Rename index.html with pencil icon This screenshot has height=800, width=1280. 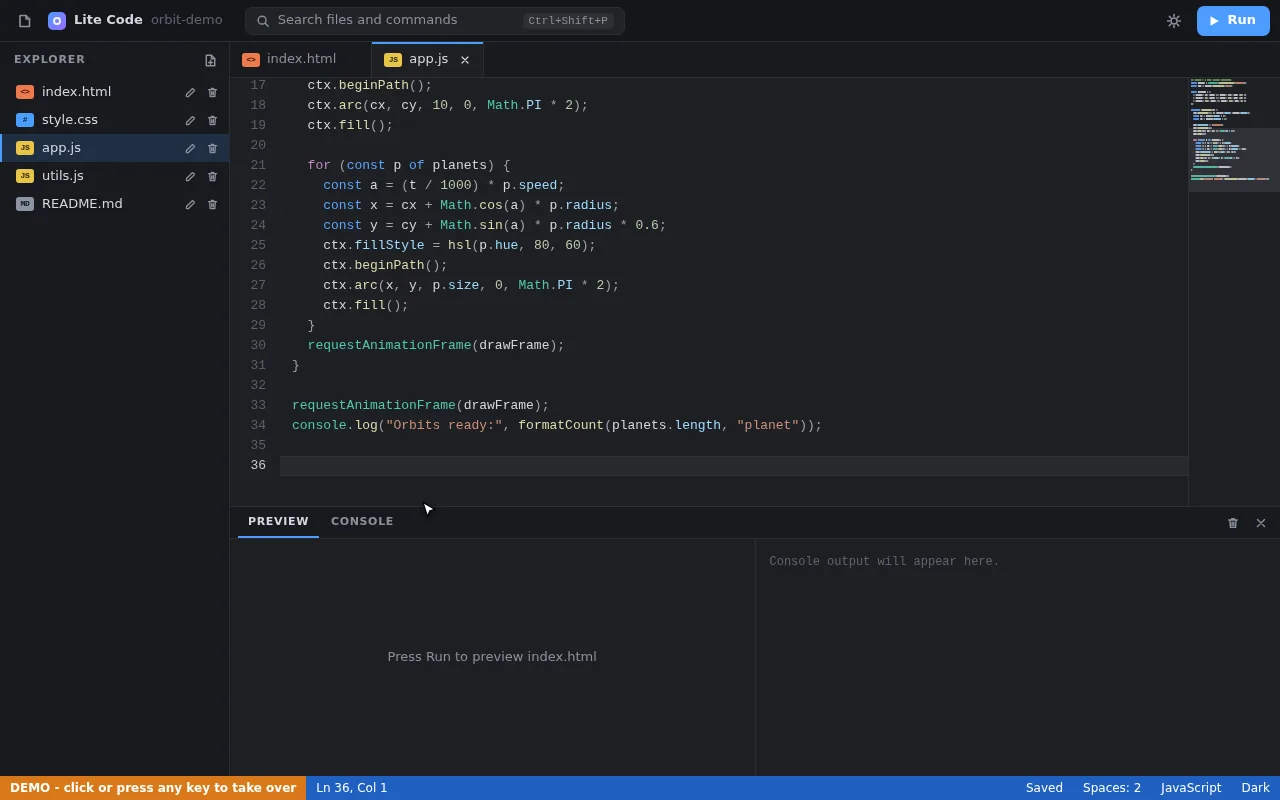click(x=190, y=92)
